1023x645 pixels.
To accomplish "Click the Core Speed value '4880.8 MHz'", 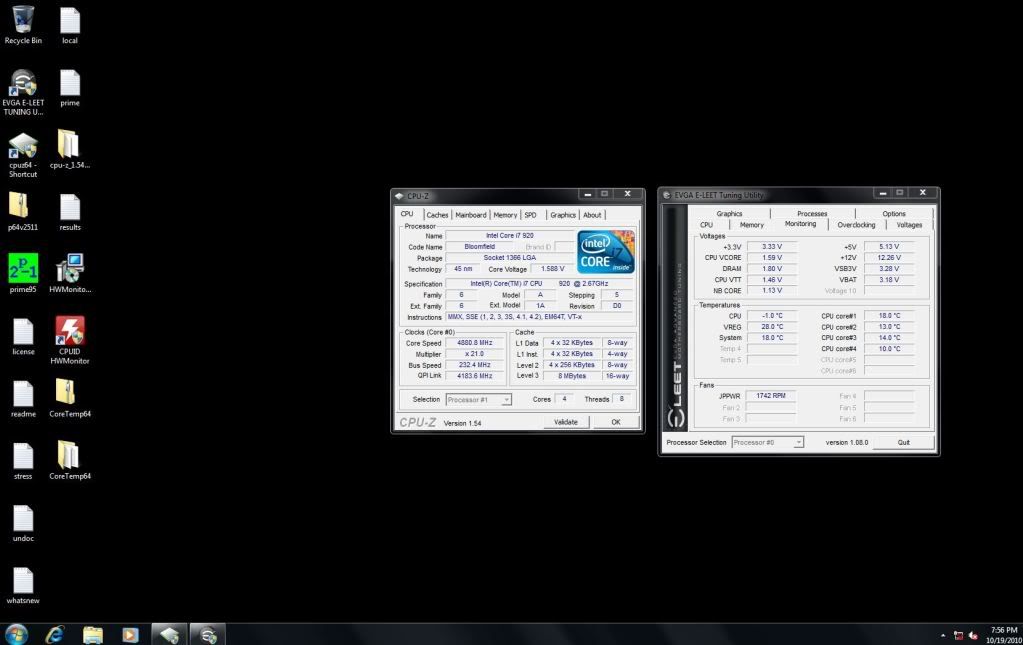I will [474, 342].
